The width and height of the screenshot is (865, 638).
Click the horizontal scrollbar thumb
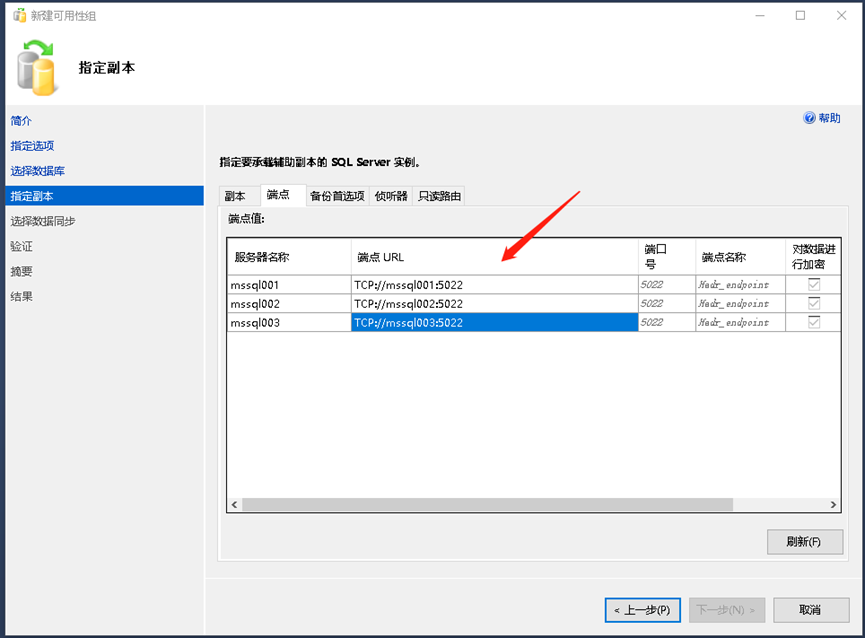(487, 505)
